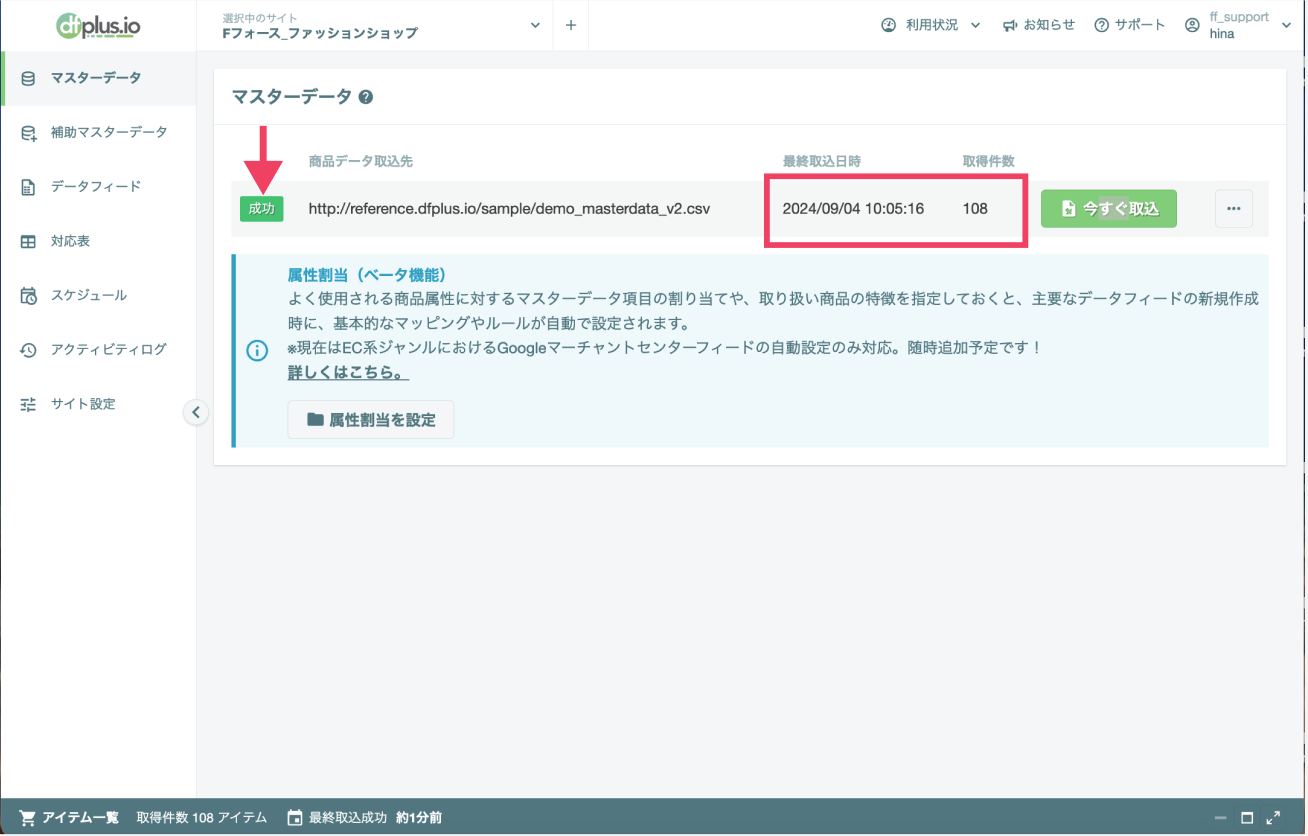
Task: Go to データフィード in the sidebar
Action: coord(98,187)
